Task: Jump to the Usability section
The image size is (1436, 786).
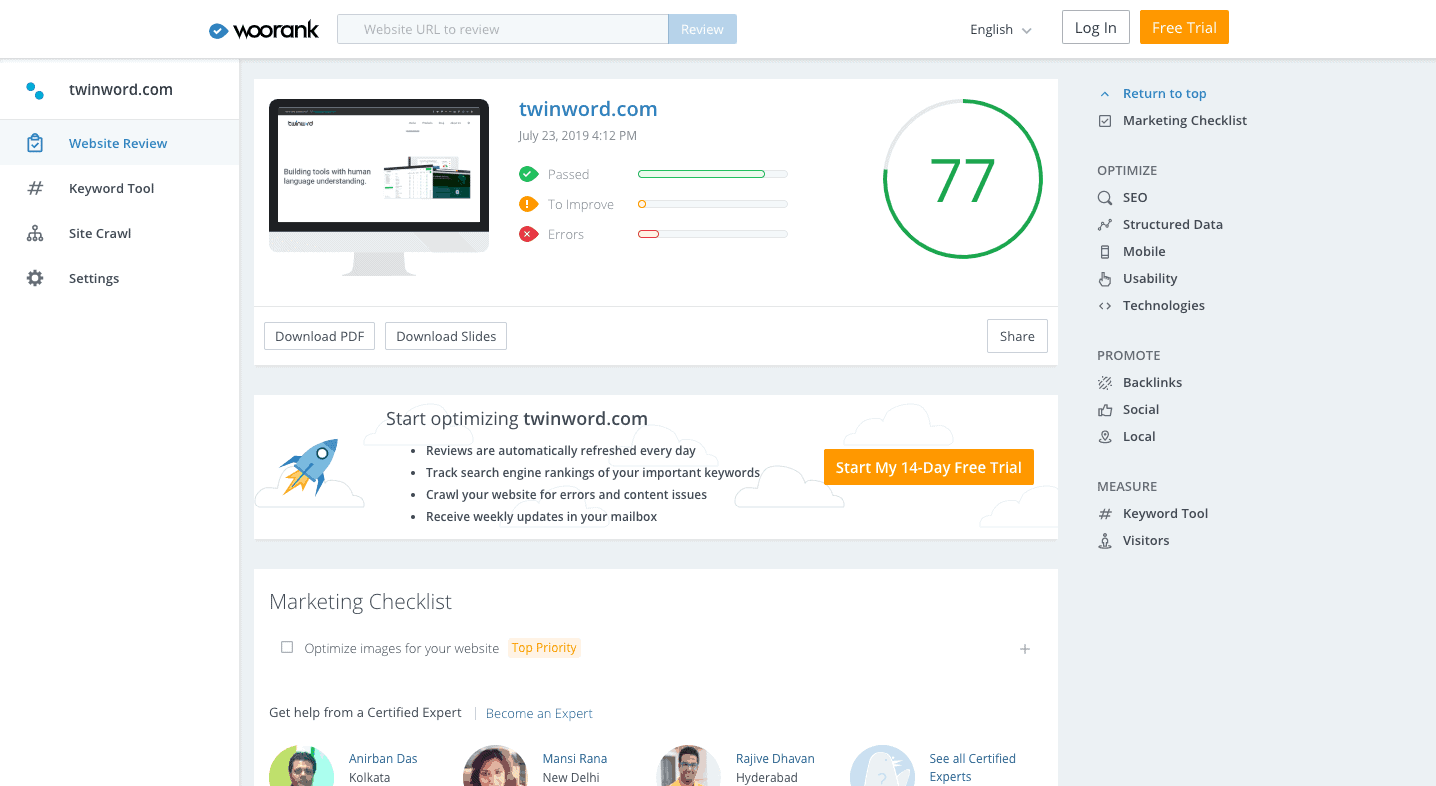Action: [x=1150, y=279]
